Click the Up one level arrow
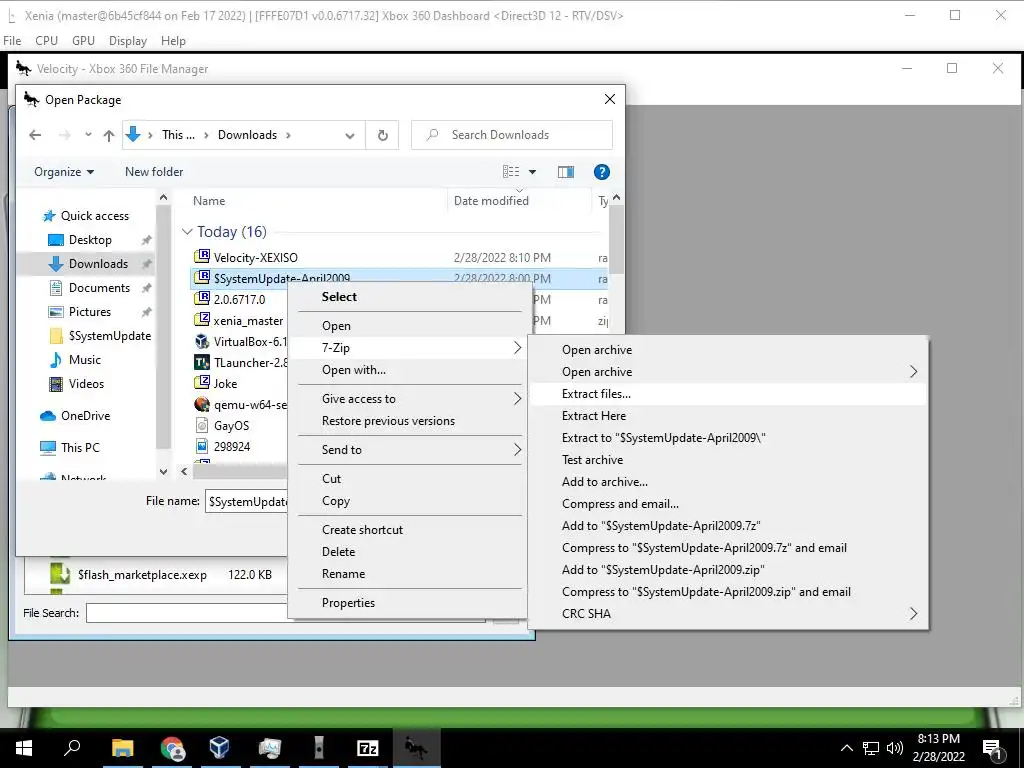Screen dimensions: 1024x768 [109, 135]
